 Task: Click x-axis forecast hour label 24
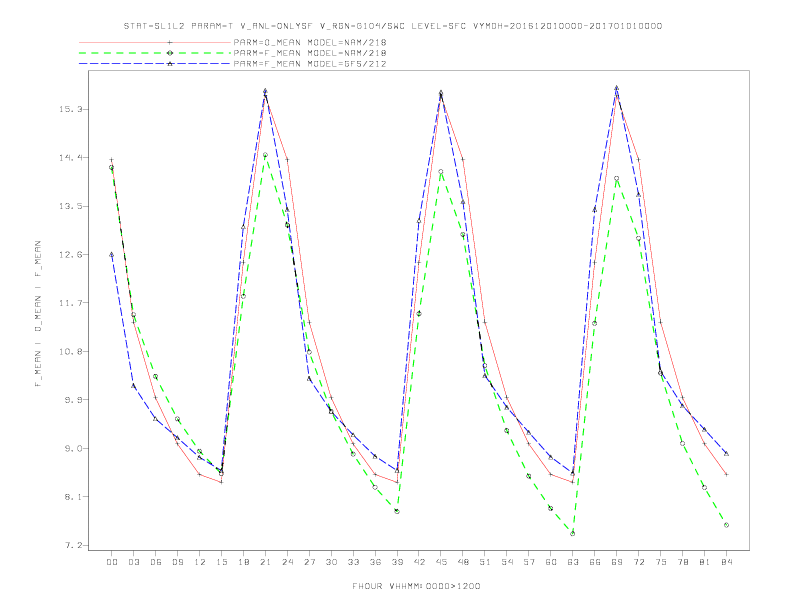[x=287, y=562]
